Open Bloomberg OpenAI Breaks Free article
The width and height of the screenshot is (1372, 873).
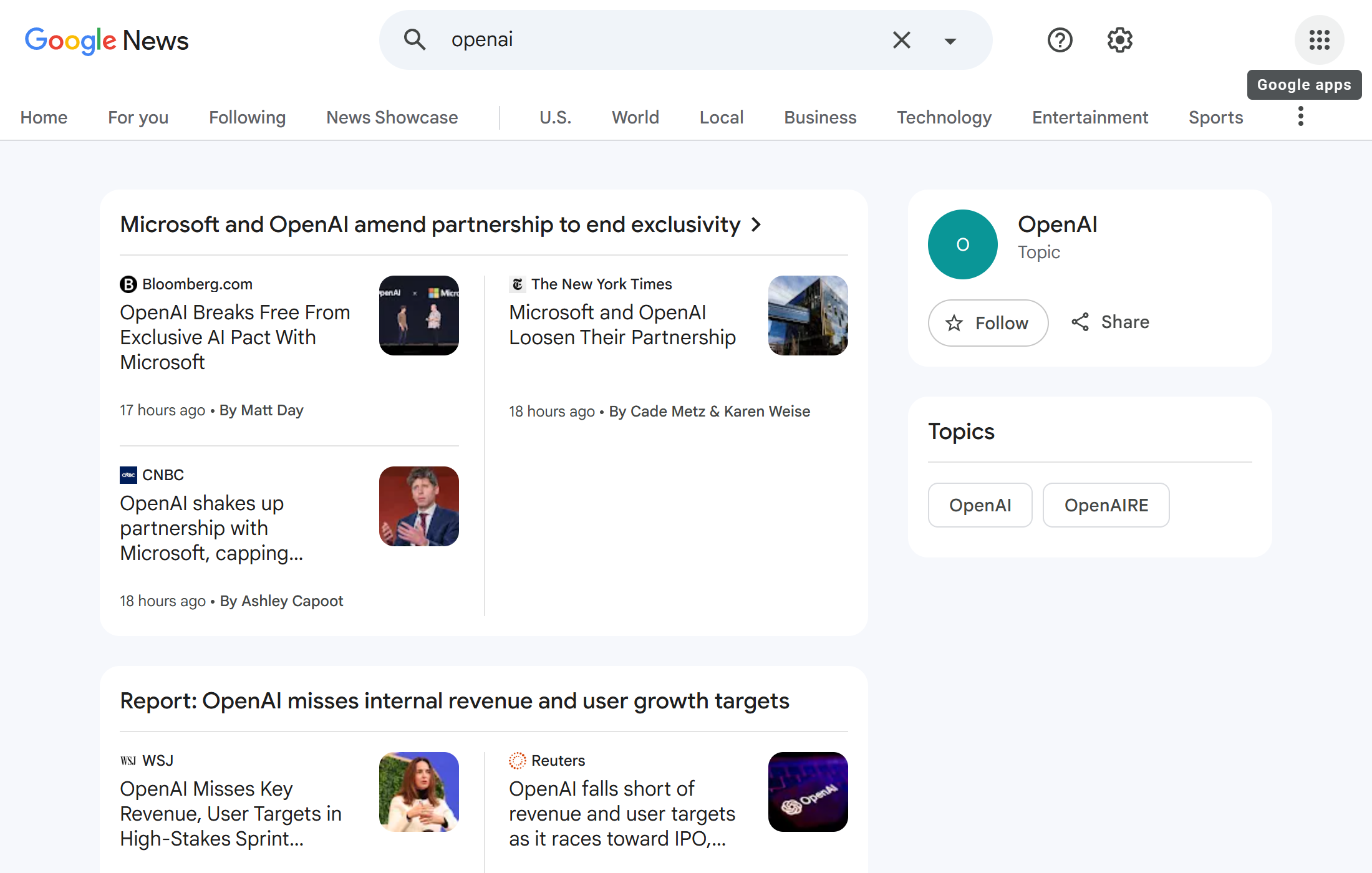coord(235,337)
